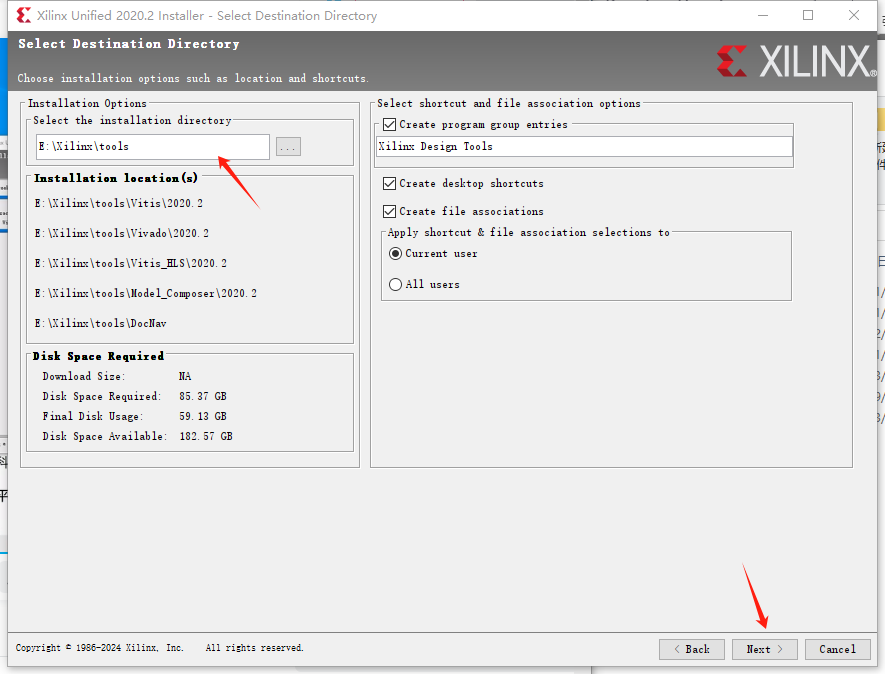Maximize the installer window
The height and width of the screenshot is (674, 885).
pyautogui.click(x=808, y=15)
